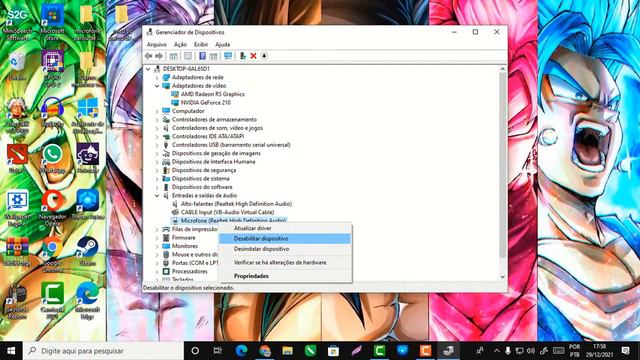
Task: Select NVIDIA GeForce 210 device
Action: [x=206, y=102]
